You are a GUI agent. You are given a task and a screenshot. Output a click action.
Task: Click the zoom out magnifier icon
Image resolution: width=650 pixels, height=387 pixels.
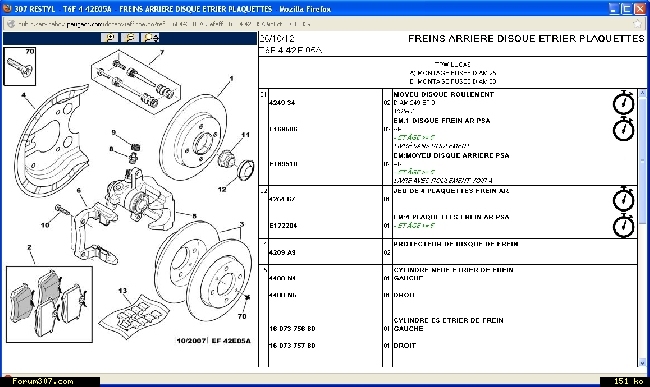[130, 38]
